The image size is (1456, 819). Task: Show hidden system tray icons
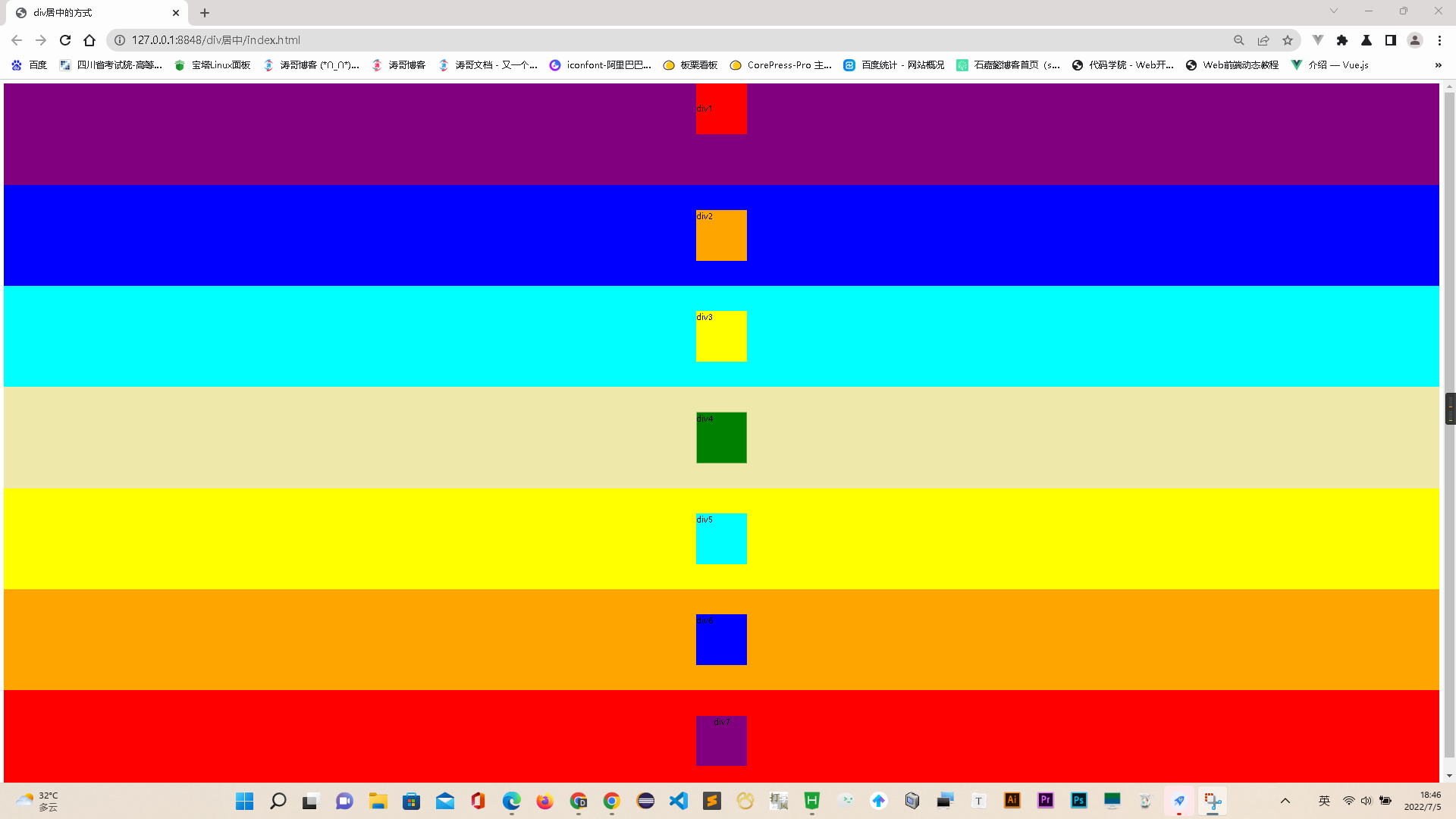[1285, 801]
